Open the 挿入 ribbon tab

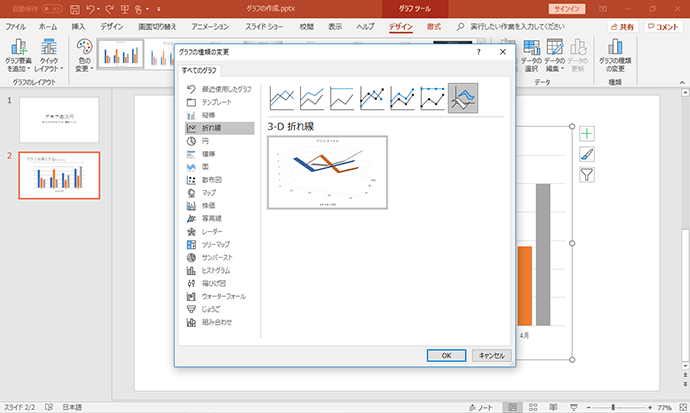(x=78, y=27)
